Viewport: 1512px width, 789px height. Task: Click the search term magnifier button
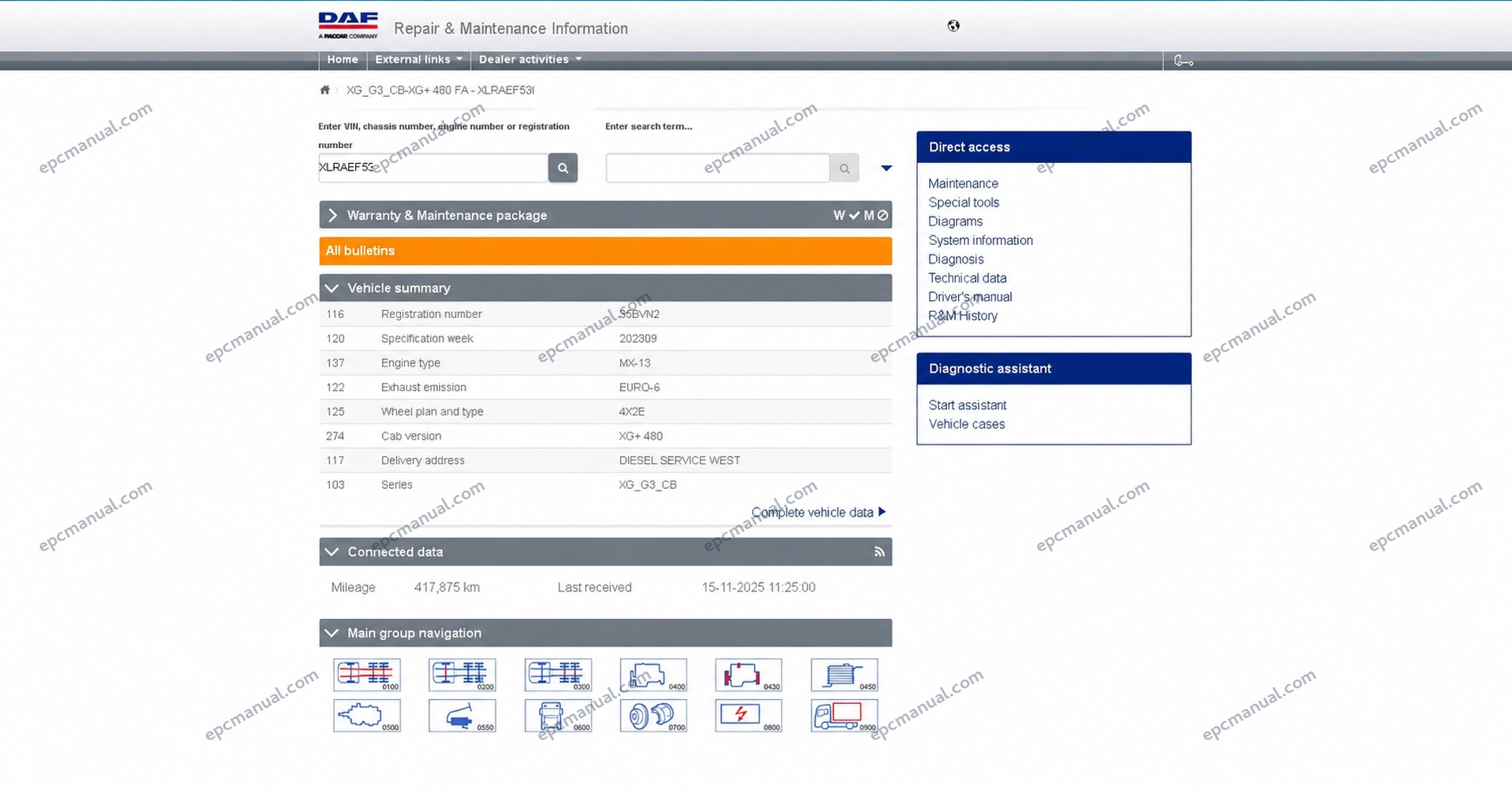click(844, 168)
